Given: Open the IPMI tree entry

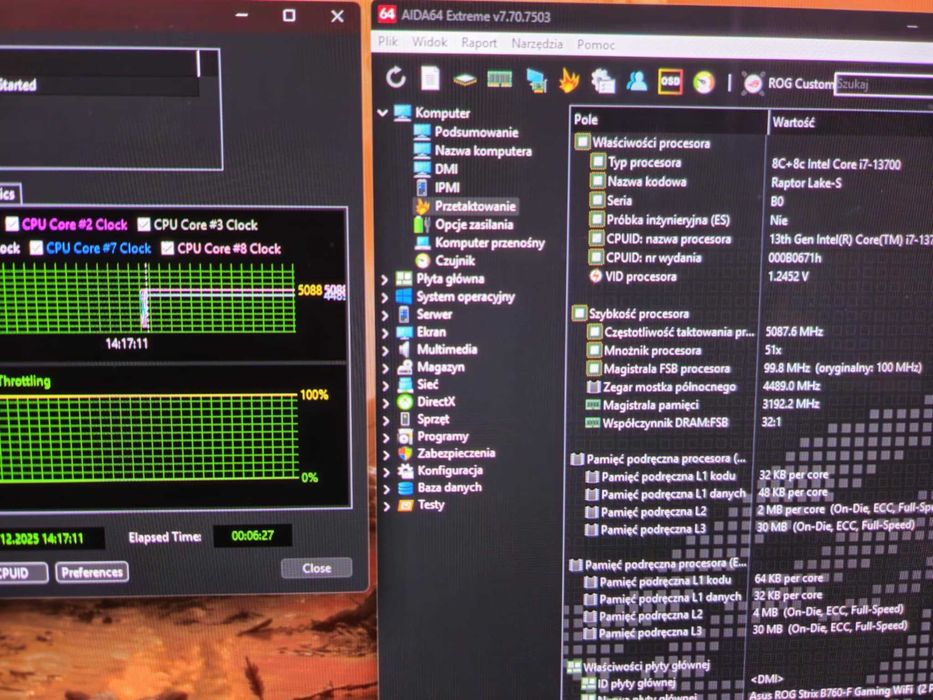Looking at the screenshot, I should point(447,188).
